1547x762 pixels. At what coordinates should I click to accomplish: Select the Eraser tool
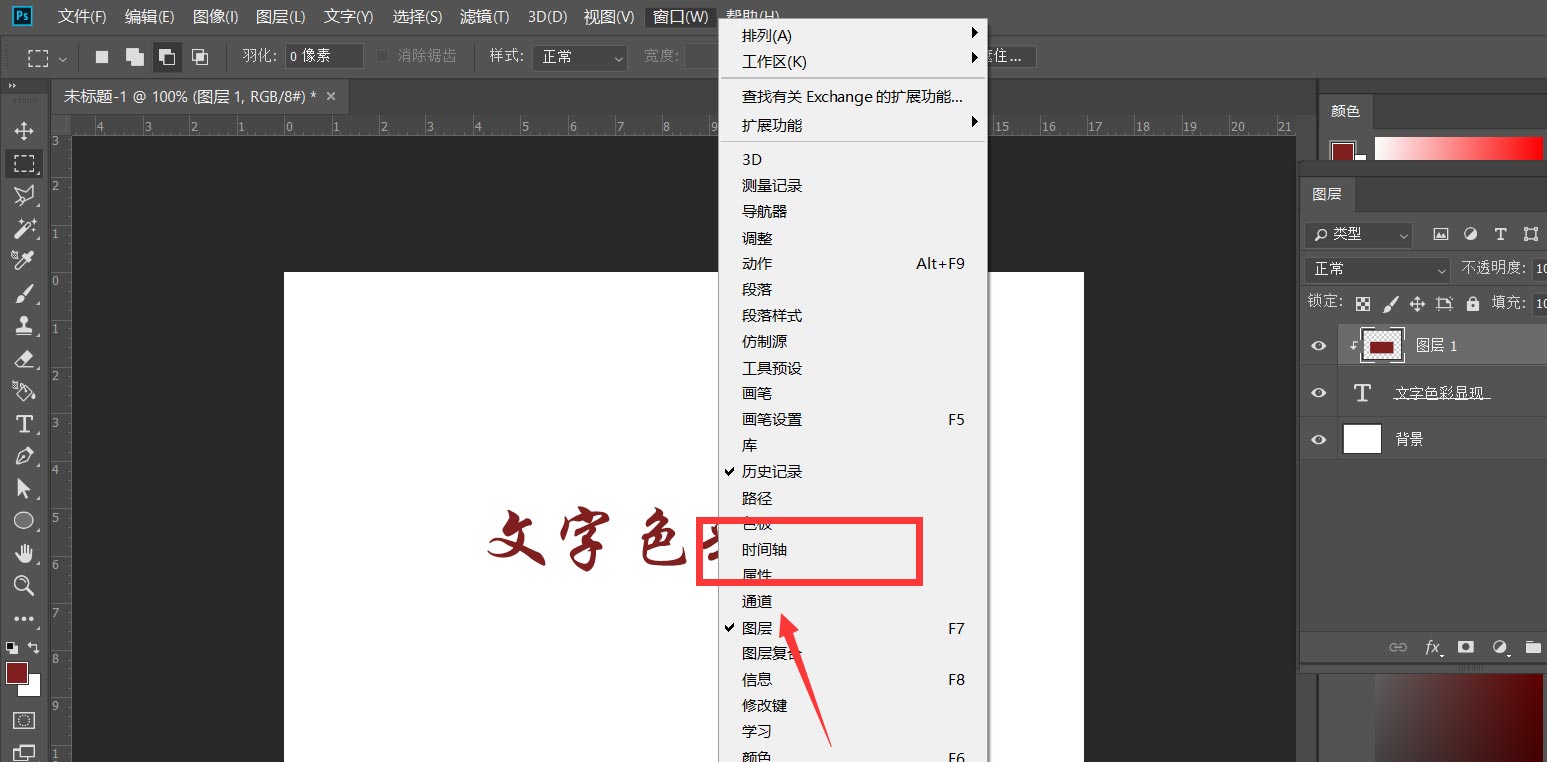pyautogui.click(x=24, y=358)
